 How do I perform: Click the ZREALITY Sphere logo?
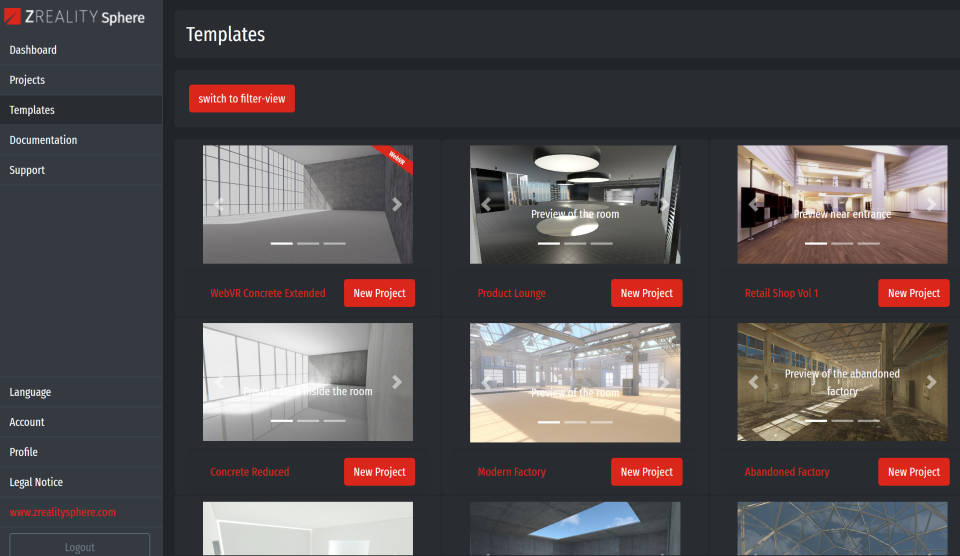pyautogui.click(x=75, y=17)
